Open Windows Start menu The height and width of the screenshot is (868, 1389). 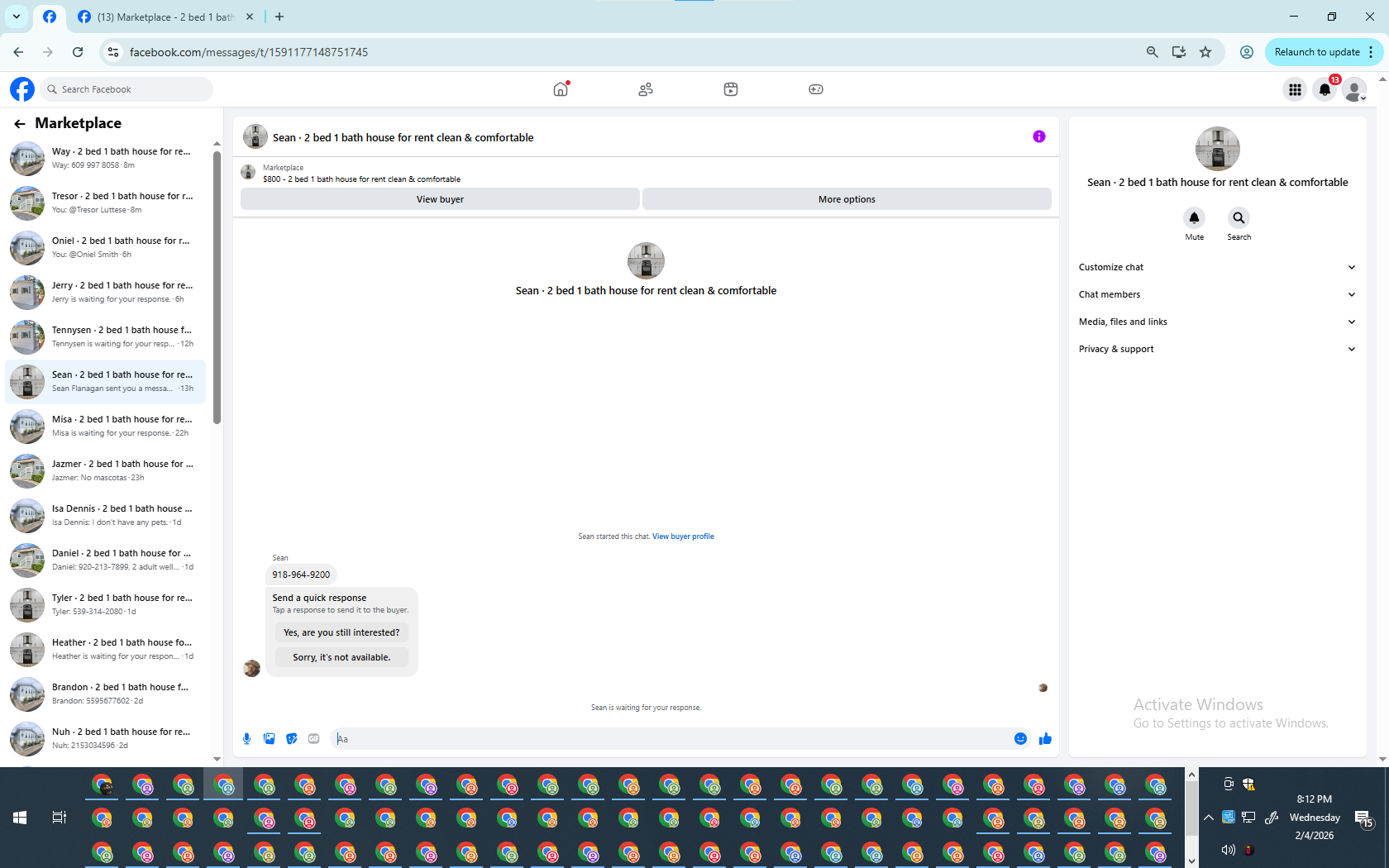click(20, 818)
